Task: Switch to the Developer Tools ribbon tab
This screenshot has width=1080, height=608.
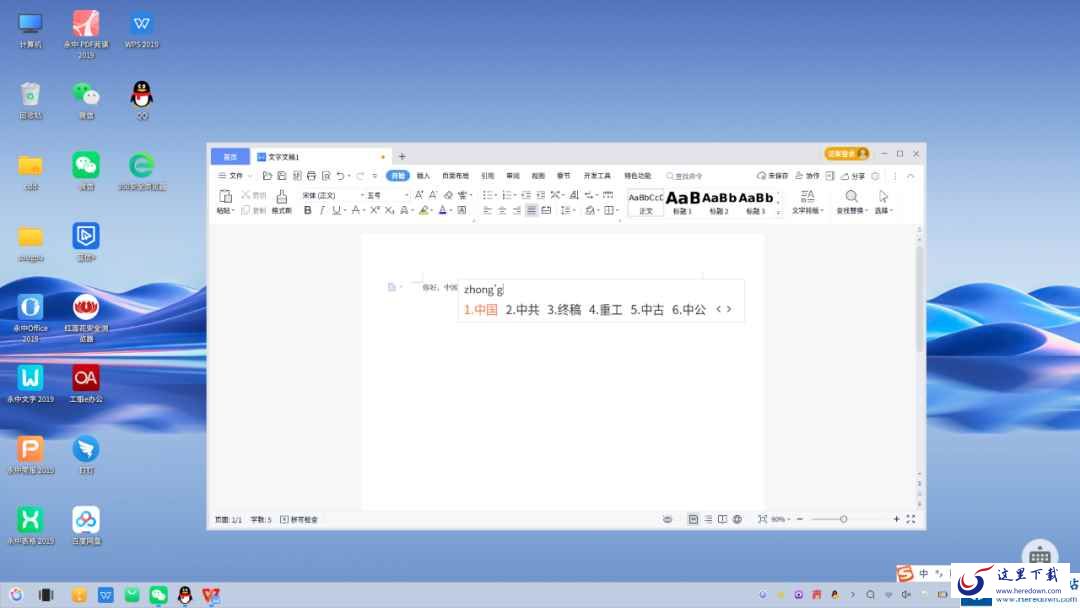Action: coord(597,176)
